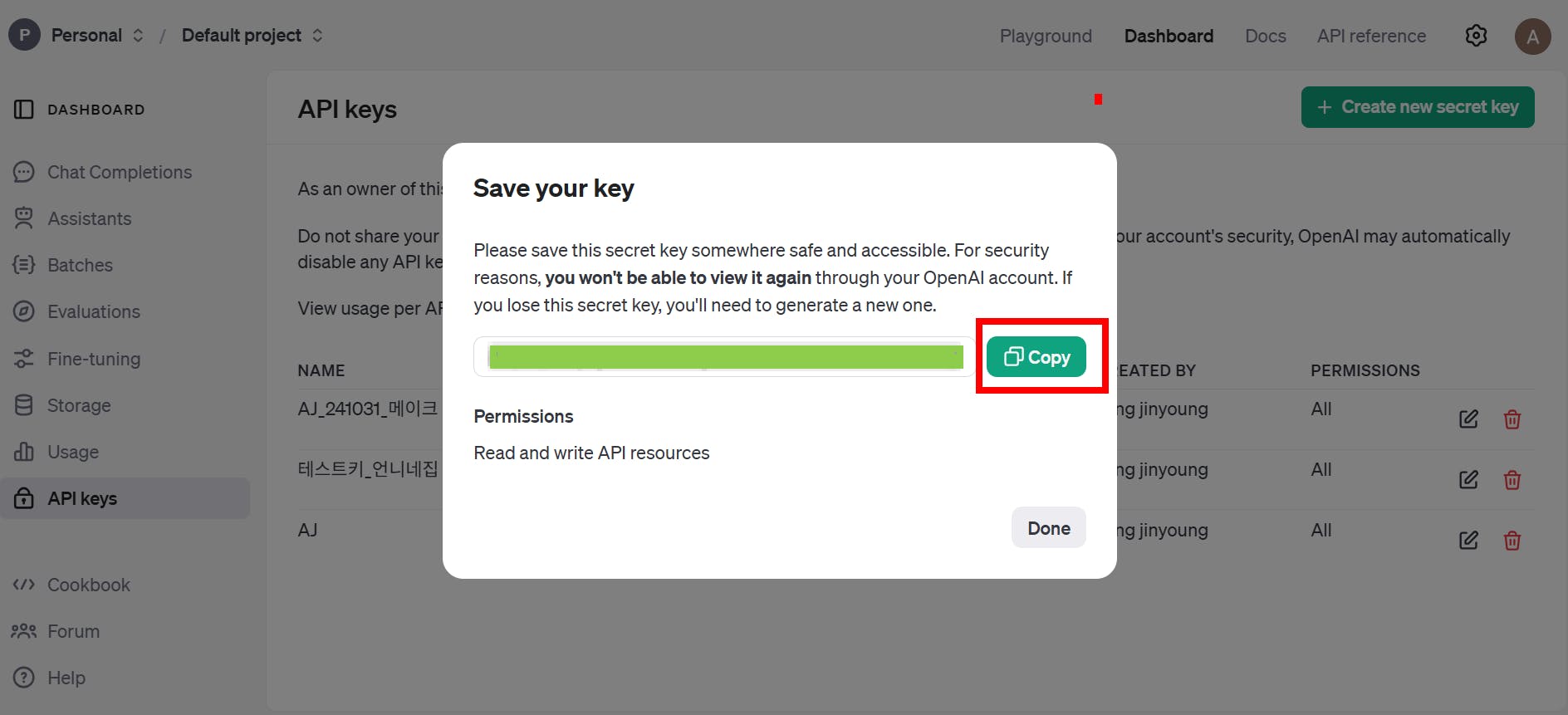The height and width of the screenshot is (715, 1568).
Task: Go to the Docs tab
Action: tap(1265, 36)
